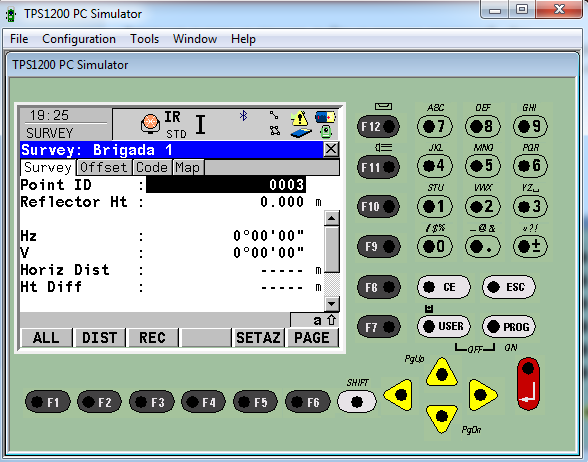The width and height of the screenshot is (588, 462).
Task: Open the Help menu
Action: (243, 39)
